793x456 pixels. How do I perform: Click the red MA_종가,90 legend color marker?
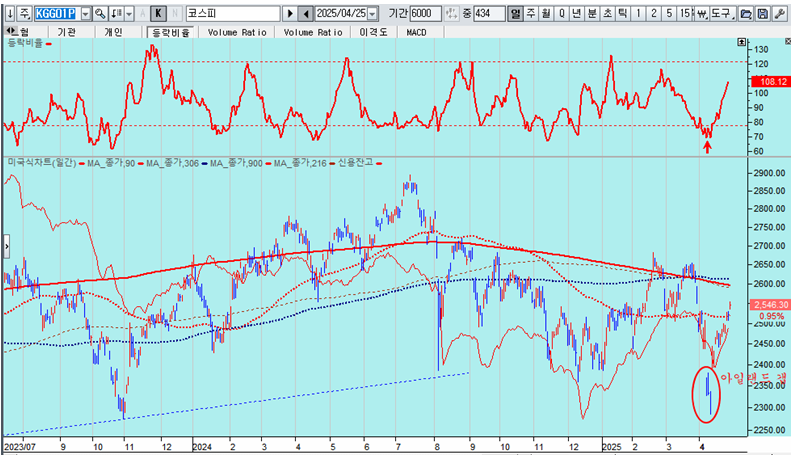[81, 162]
